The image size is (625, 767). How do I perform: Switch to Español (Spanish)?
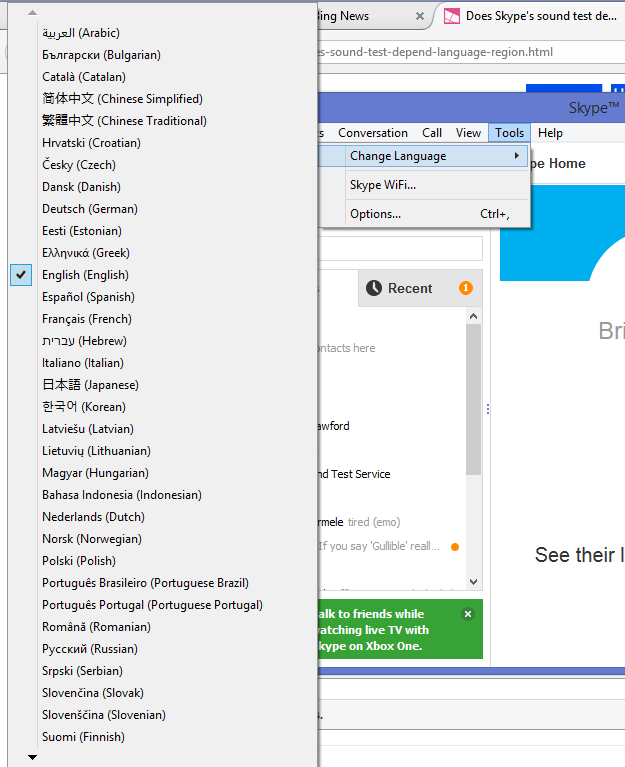click(88, 297)
